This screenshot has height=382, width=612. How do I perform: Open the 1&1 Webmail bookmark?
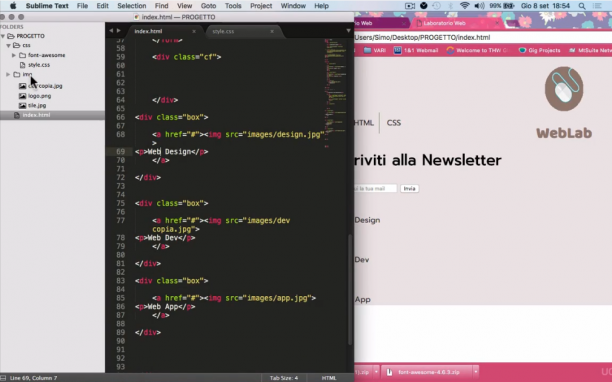[416, 50]
